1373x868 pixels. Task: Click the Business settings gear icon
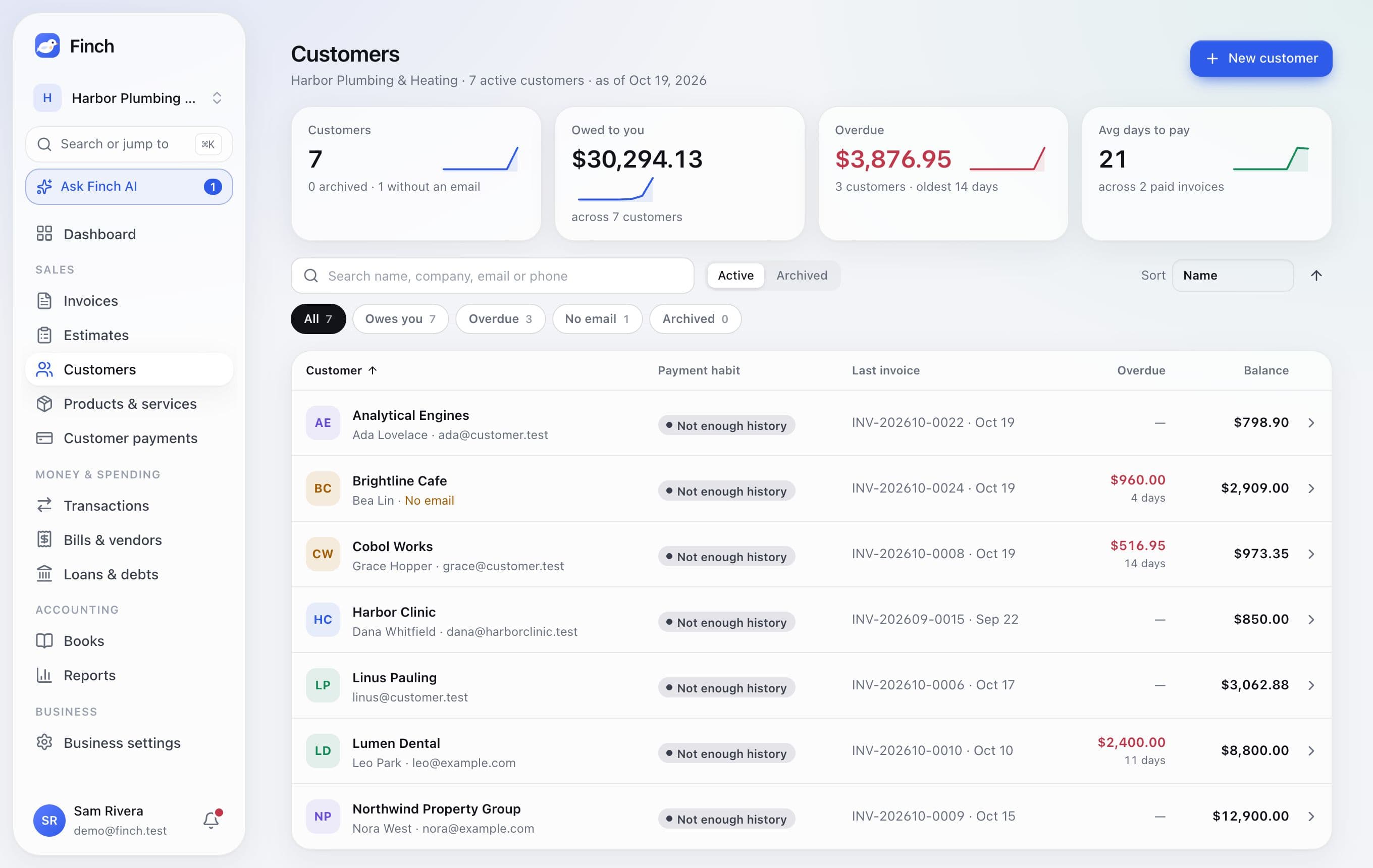click(44, 742)
